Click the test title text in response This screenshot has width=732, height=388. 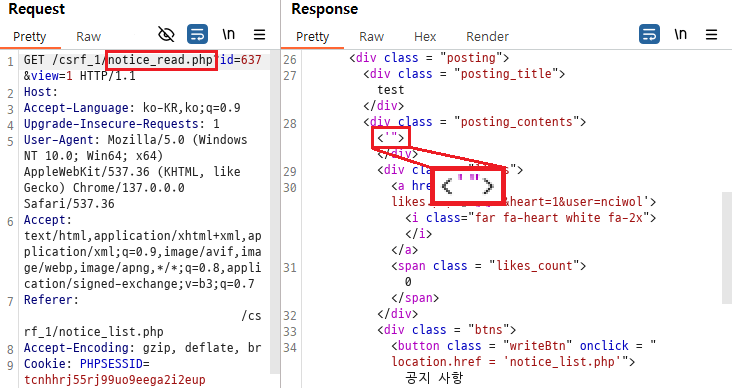391,90
